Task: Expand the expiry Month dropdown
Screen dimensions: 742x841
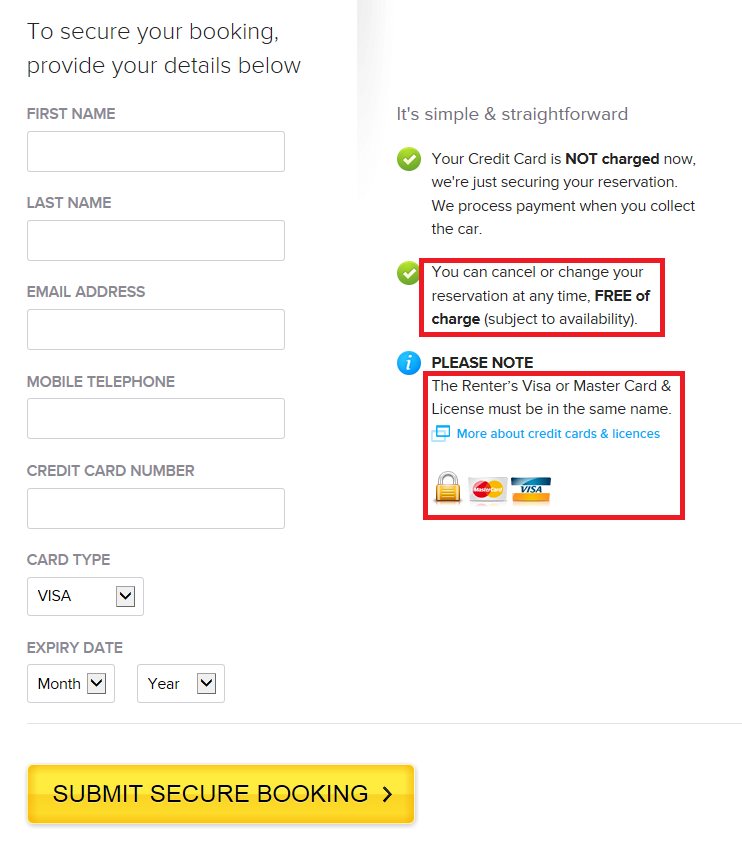Action: click(71, 684)
